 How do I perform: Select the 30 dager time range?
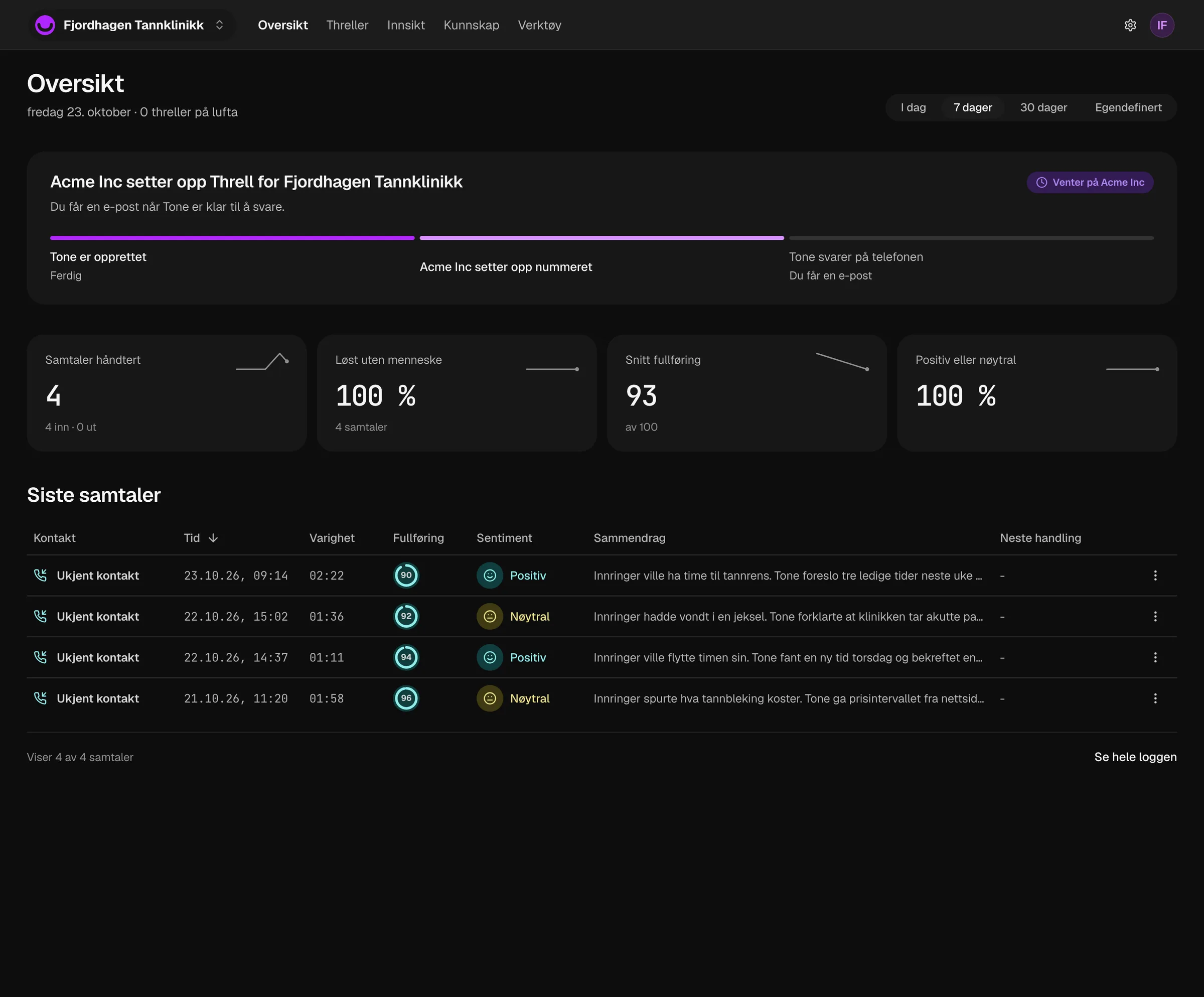point(1043,108)
